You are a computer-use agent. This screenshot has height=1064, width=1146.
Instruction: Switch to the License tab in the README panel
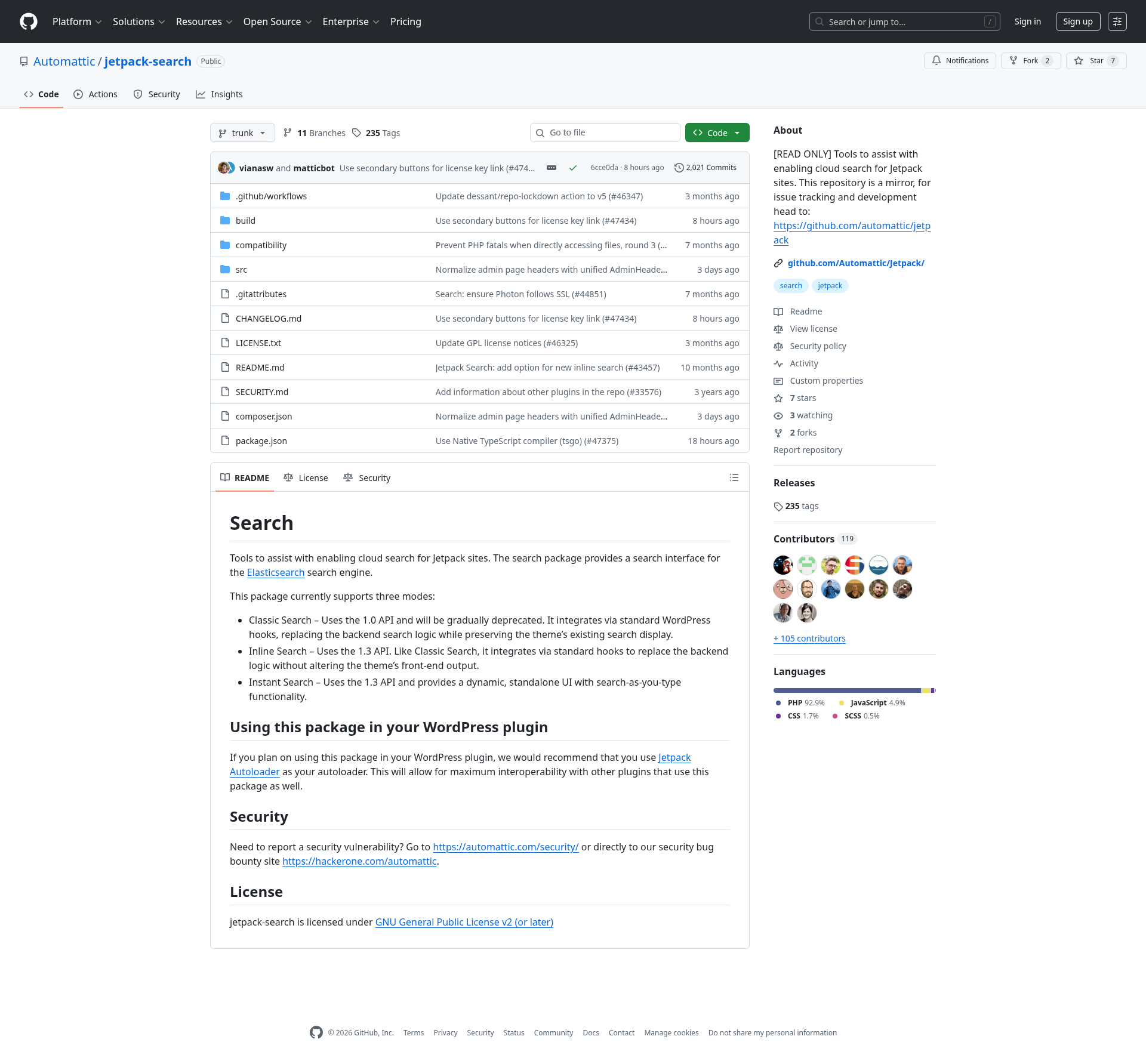[306, 477]
